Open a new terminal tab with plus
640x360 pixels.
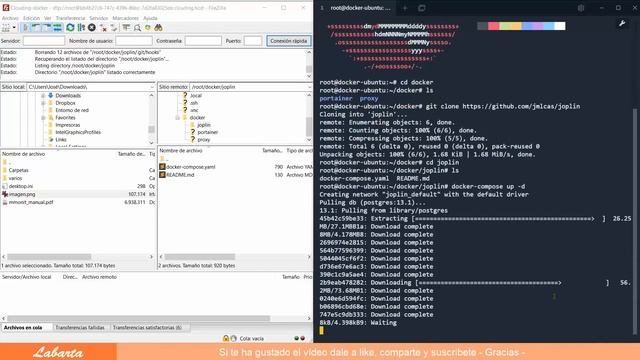[405, 8]
